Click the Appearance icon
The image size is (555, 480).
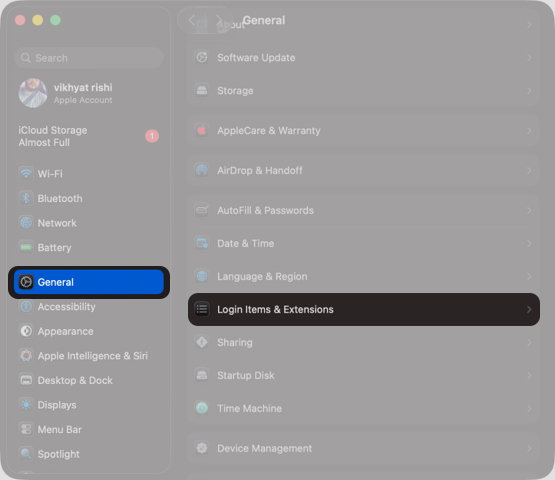[x=26, y=331]
